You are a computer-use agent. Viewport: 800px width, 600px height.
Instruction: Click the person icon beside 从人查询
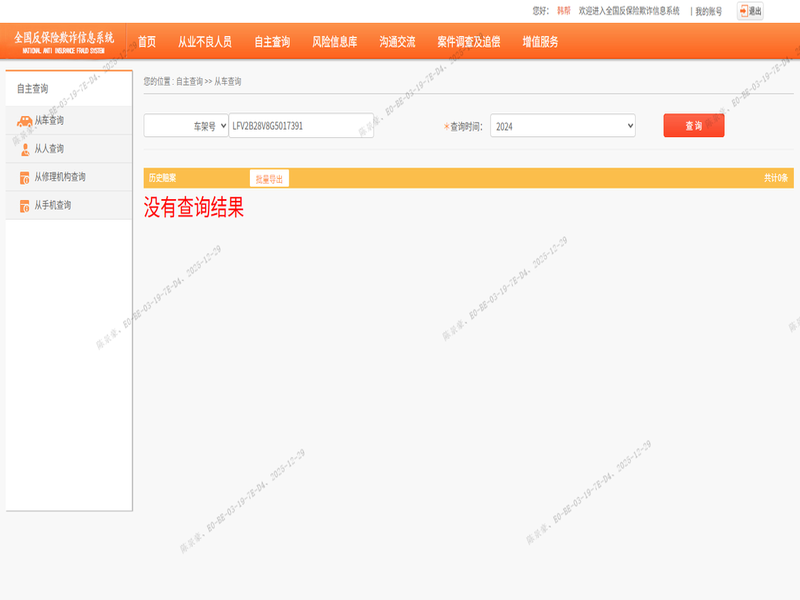[24, 149]
